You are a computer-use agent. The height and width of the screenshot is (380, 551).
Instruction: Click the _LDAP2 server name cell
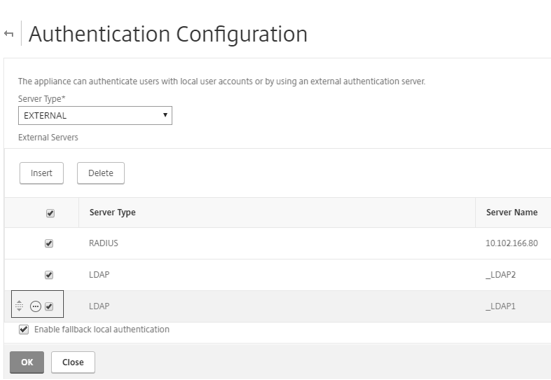(x=501, y=275)
